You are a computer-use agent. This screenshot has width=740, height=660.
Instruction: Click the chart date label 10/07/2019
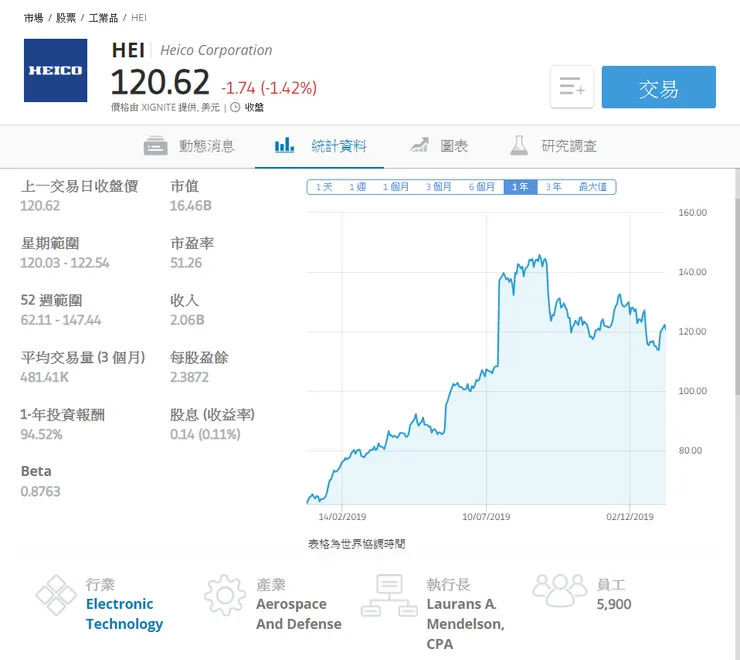coord(486,517)
